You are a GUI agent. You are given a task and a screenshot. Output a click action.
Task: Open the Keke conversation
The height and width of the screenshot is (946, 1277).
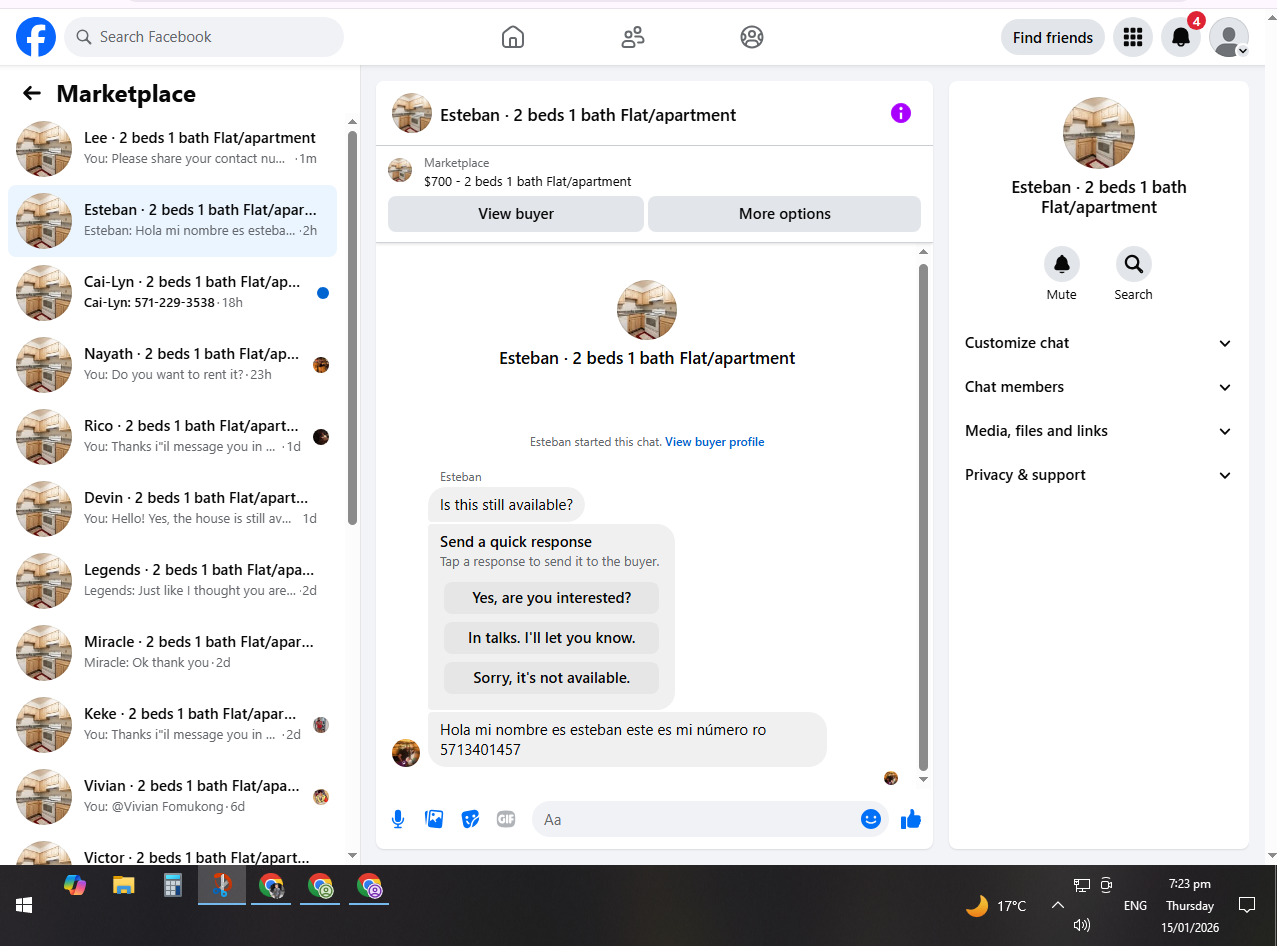(172, 725)
